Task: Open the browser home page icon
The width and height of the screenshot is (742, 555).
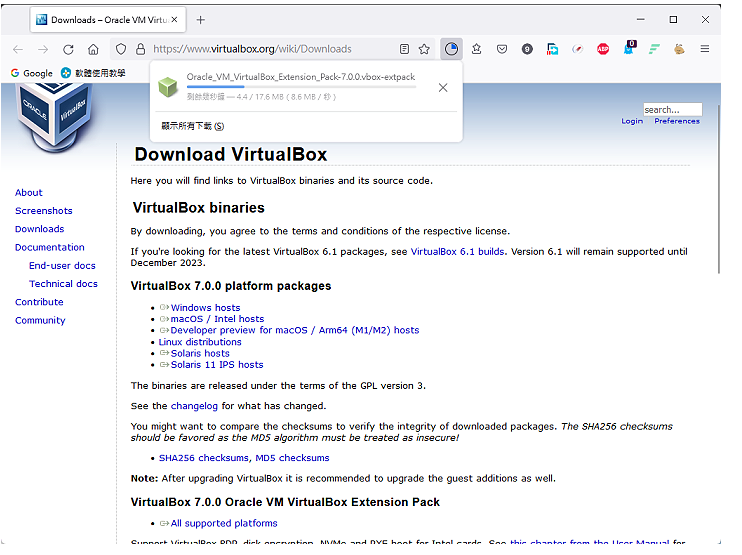Action: (93, 49)
